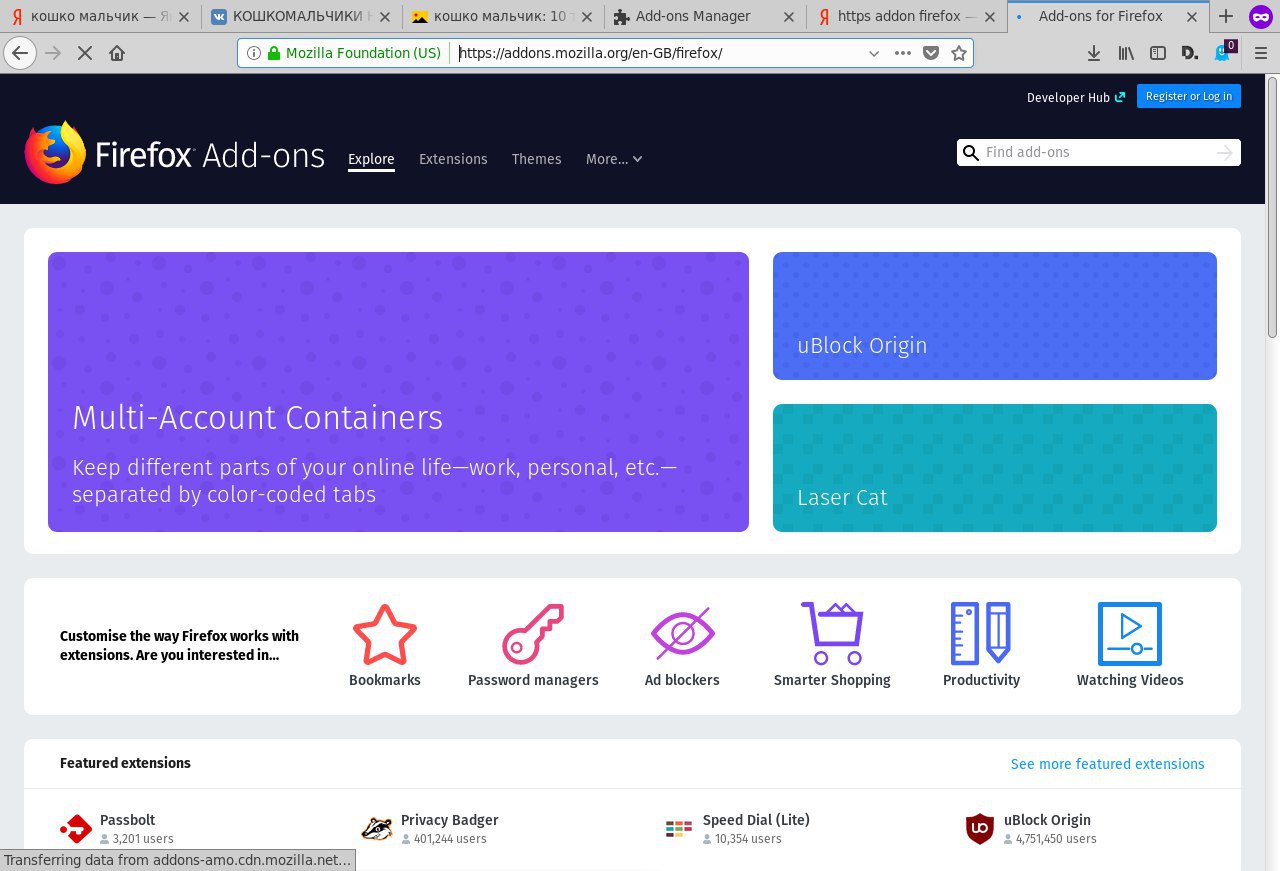This screenshot has width=1280, height=871.
Task: Stop loading the page with X button
Action: (x=85, y=53)
